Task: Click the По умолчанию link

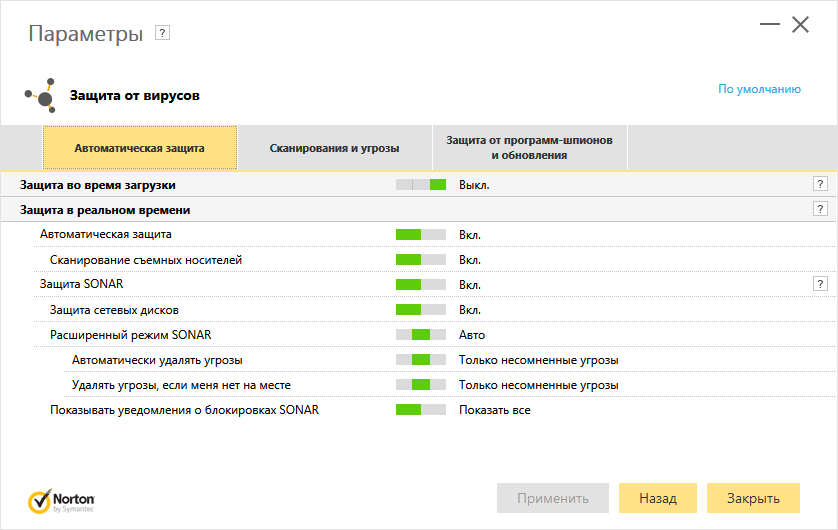Action: point(759,89)
